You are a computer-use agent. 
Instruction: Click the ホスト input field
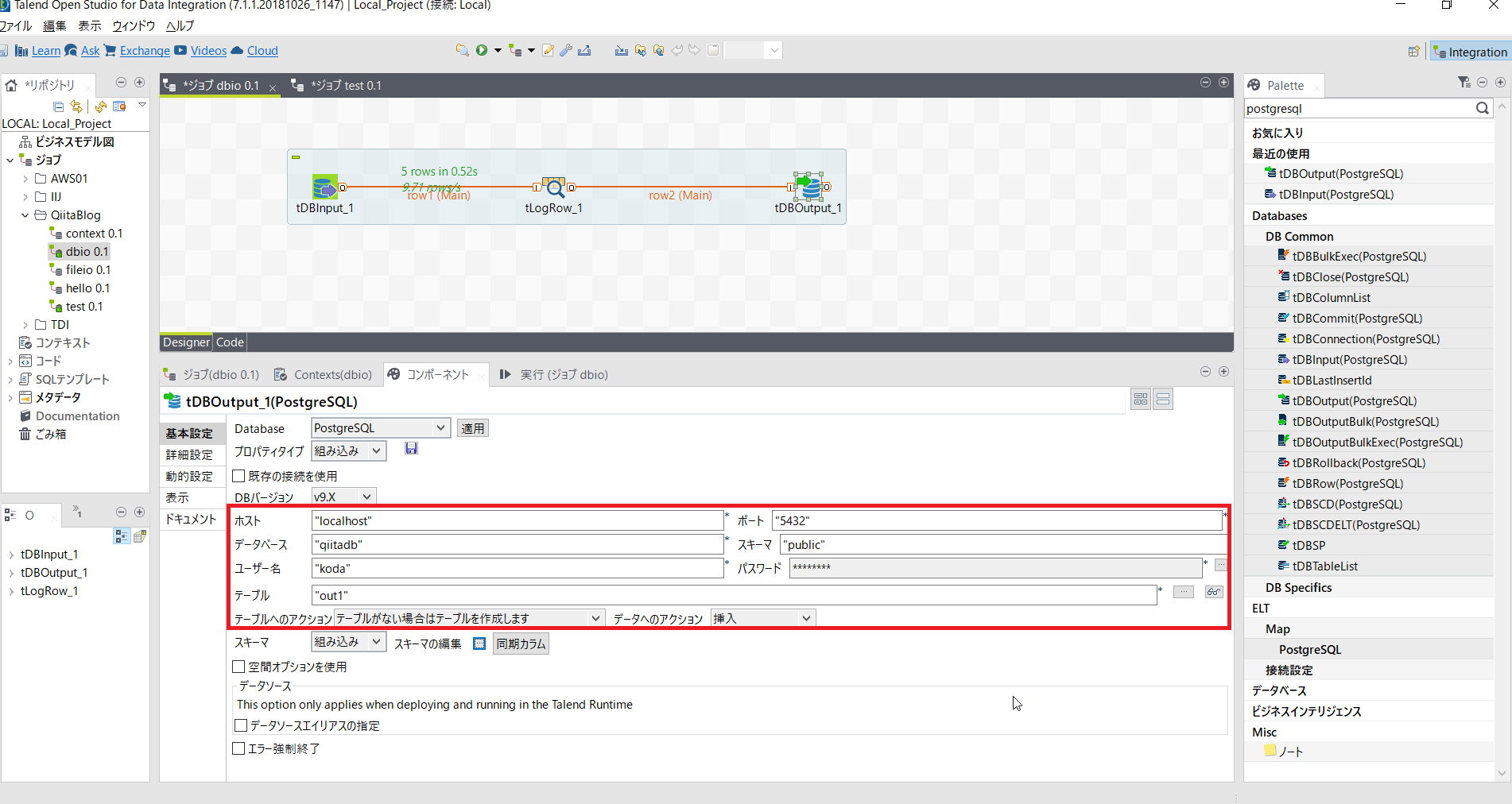[x=518, y=520]
